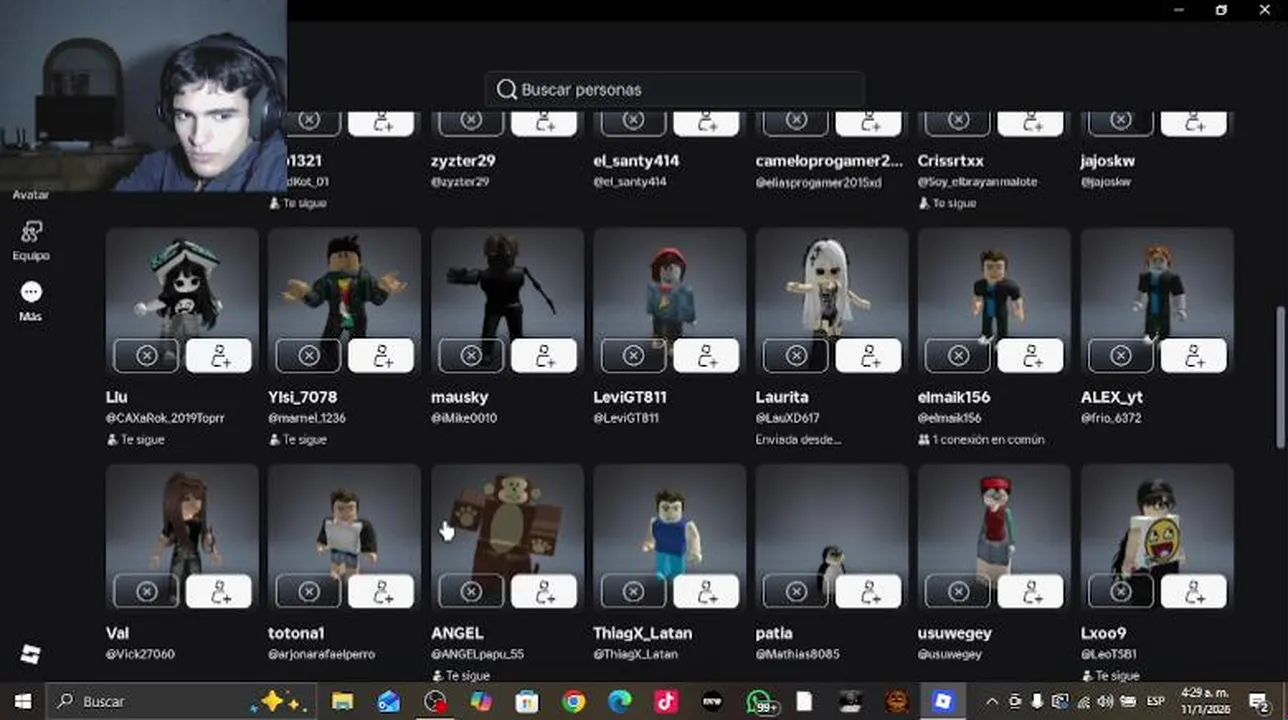Reject the request from ALEX_yt
This screenshot has height=720, width=1288.
(x=1120, y=355)
